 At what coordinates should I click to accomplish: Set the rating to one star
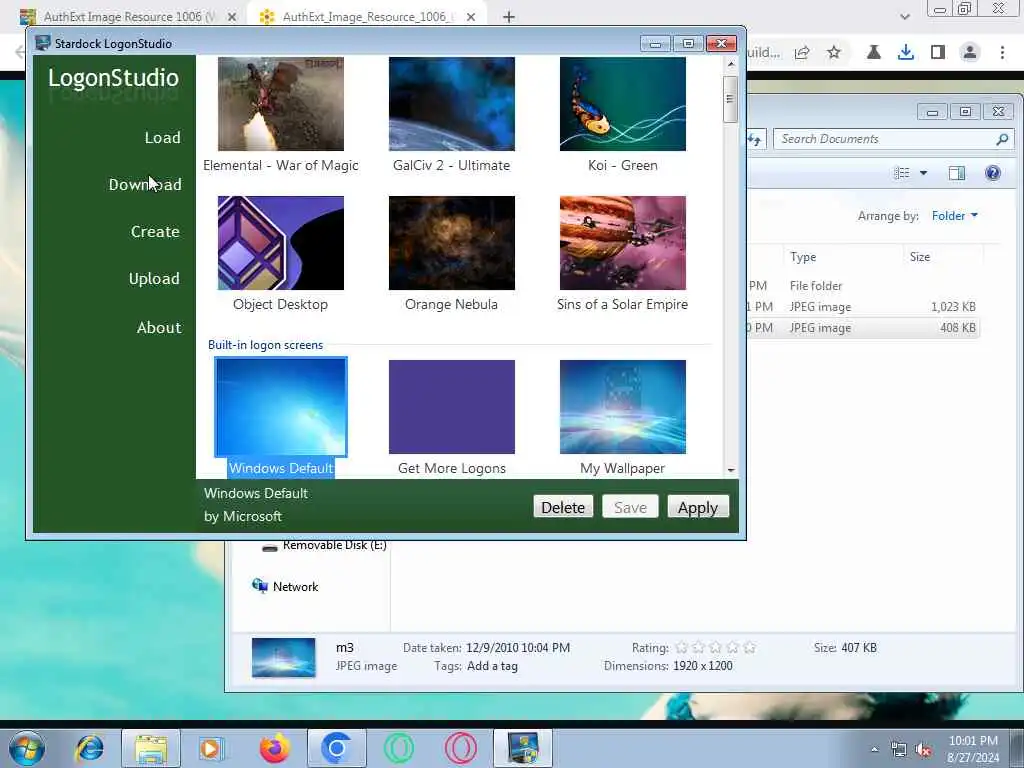(x=682, y=648)
